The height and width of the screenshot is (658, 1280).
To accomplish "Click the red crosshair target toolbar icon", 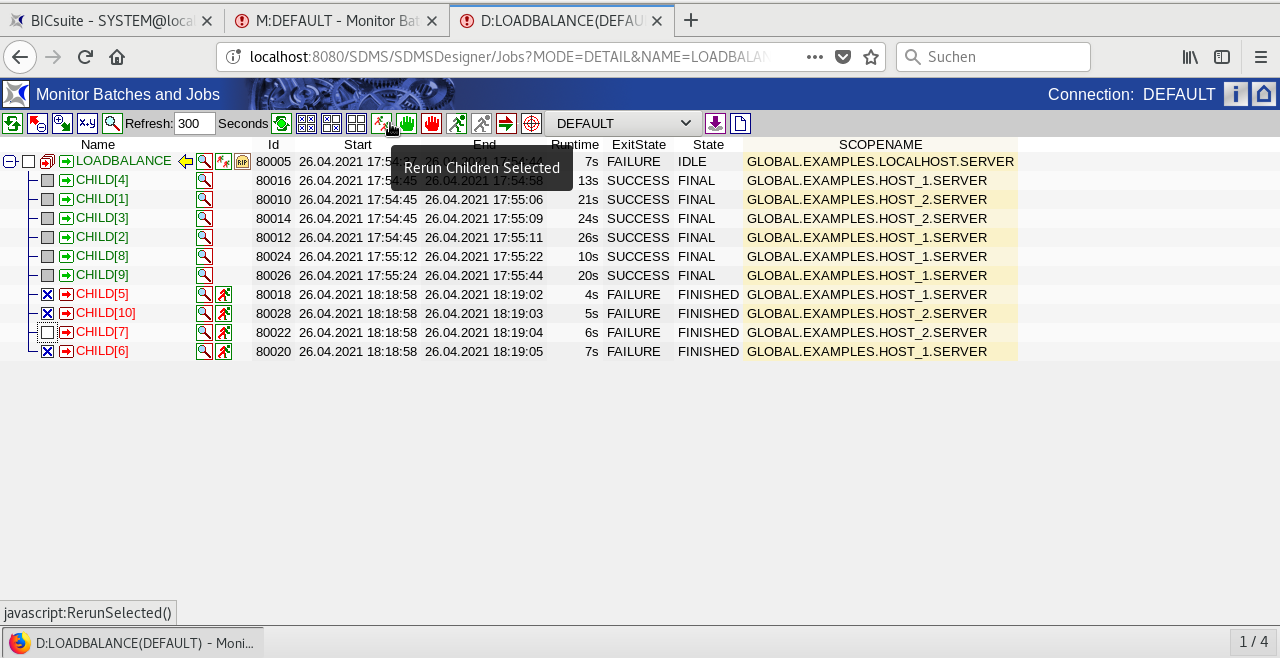I will pos(531,123).
